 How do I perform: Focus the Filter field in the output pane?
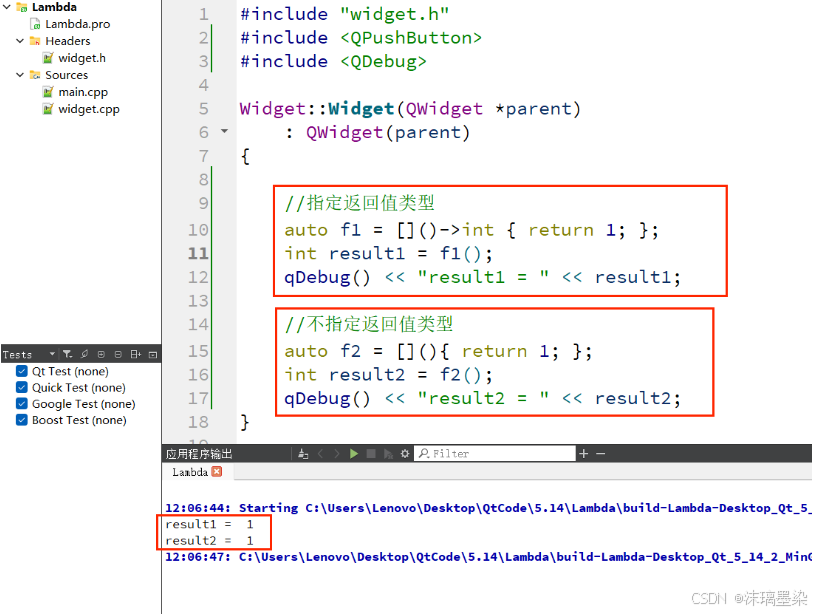click(495, 454)
